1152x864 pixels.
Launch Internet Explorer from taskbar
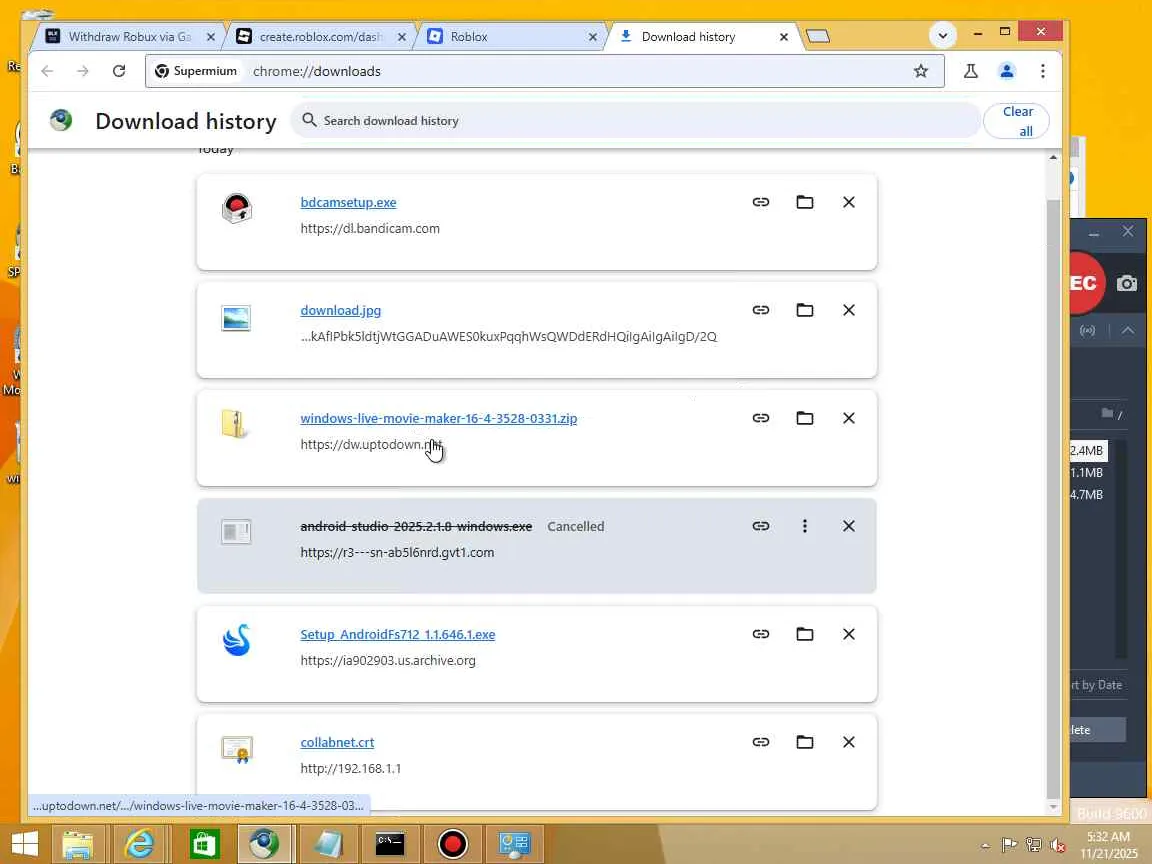click(139, 844)
